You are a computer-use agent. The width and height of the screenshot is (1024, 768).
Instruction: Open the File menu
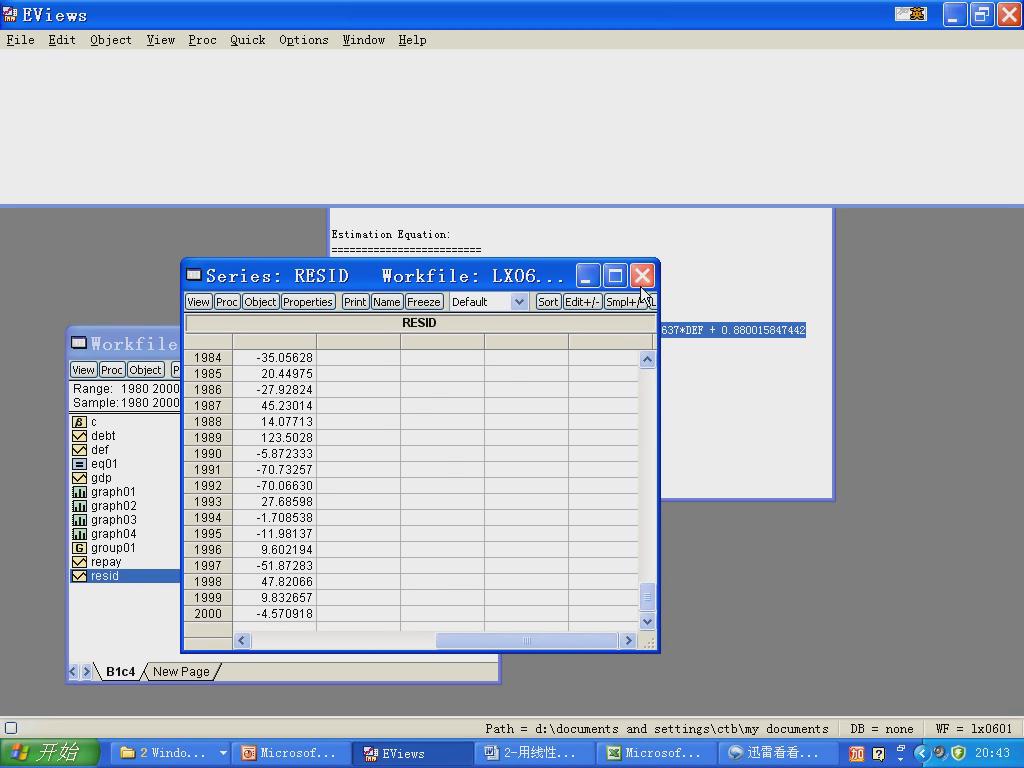pyautogui.click(x=20, y=40)
